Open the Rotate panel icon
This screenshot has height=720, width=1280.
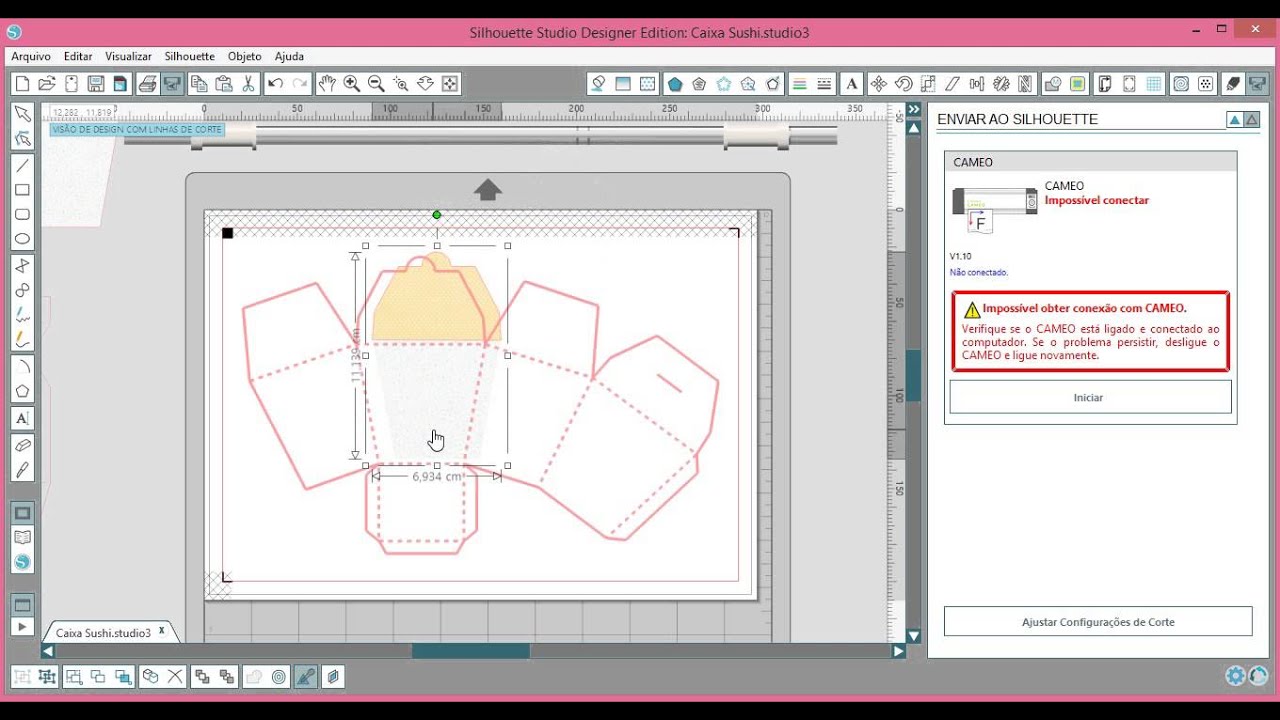(903, 84)
